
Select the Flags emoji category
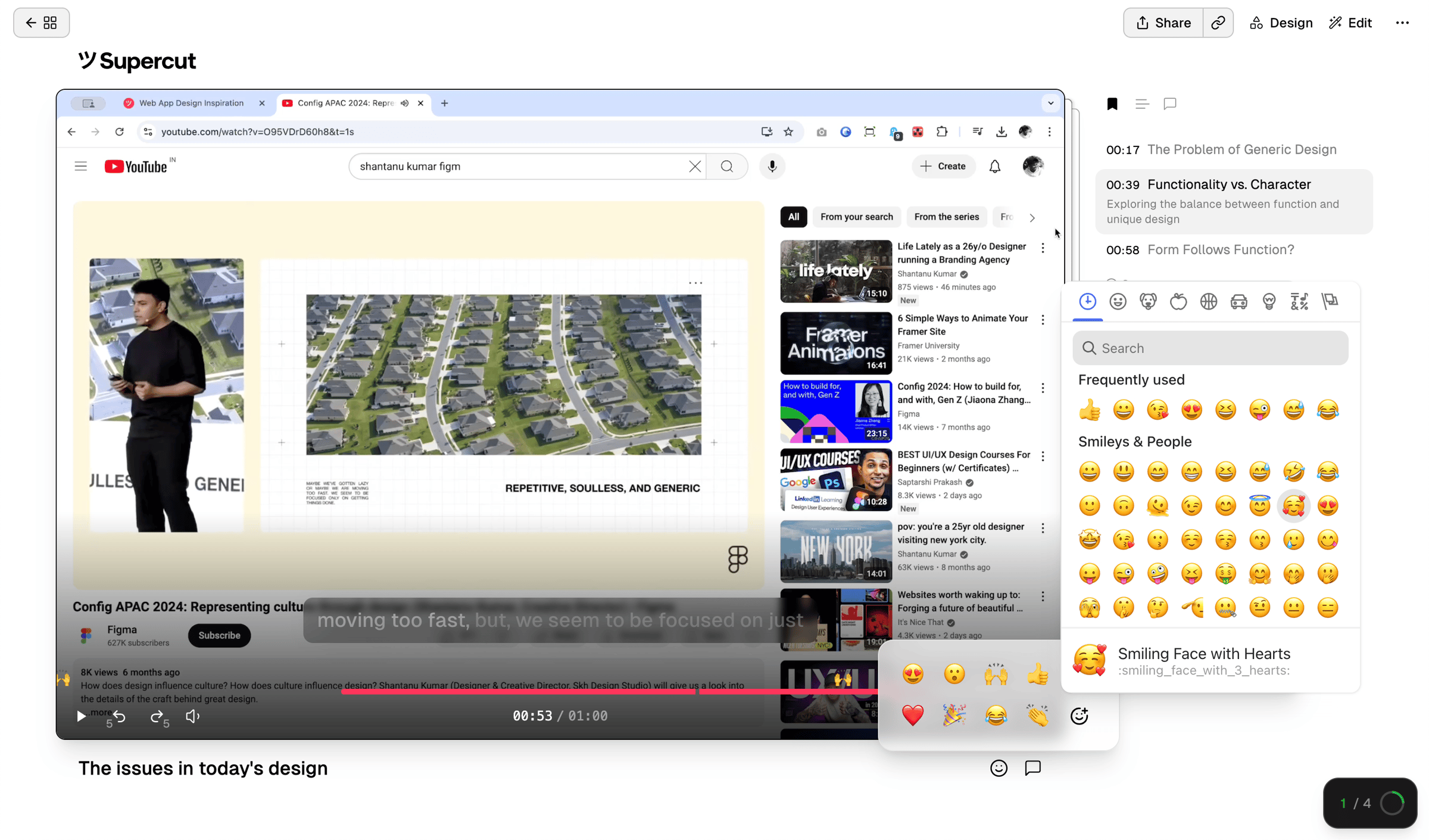[x=1330, y=301]
